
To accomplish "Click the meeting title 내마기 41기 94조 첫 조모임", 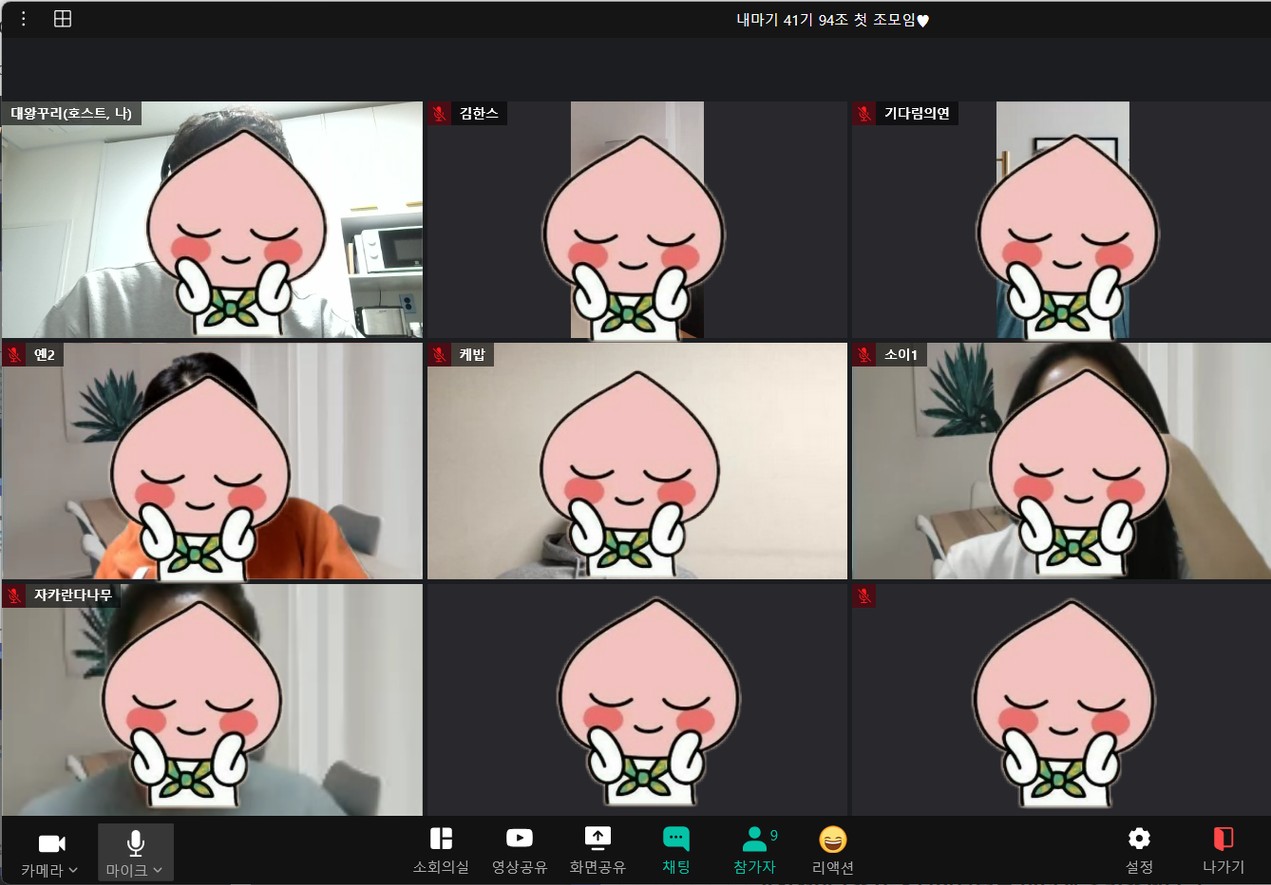I will point(832,19).
